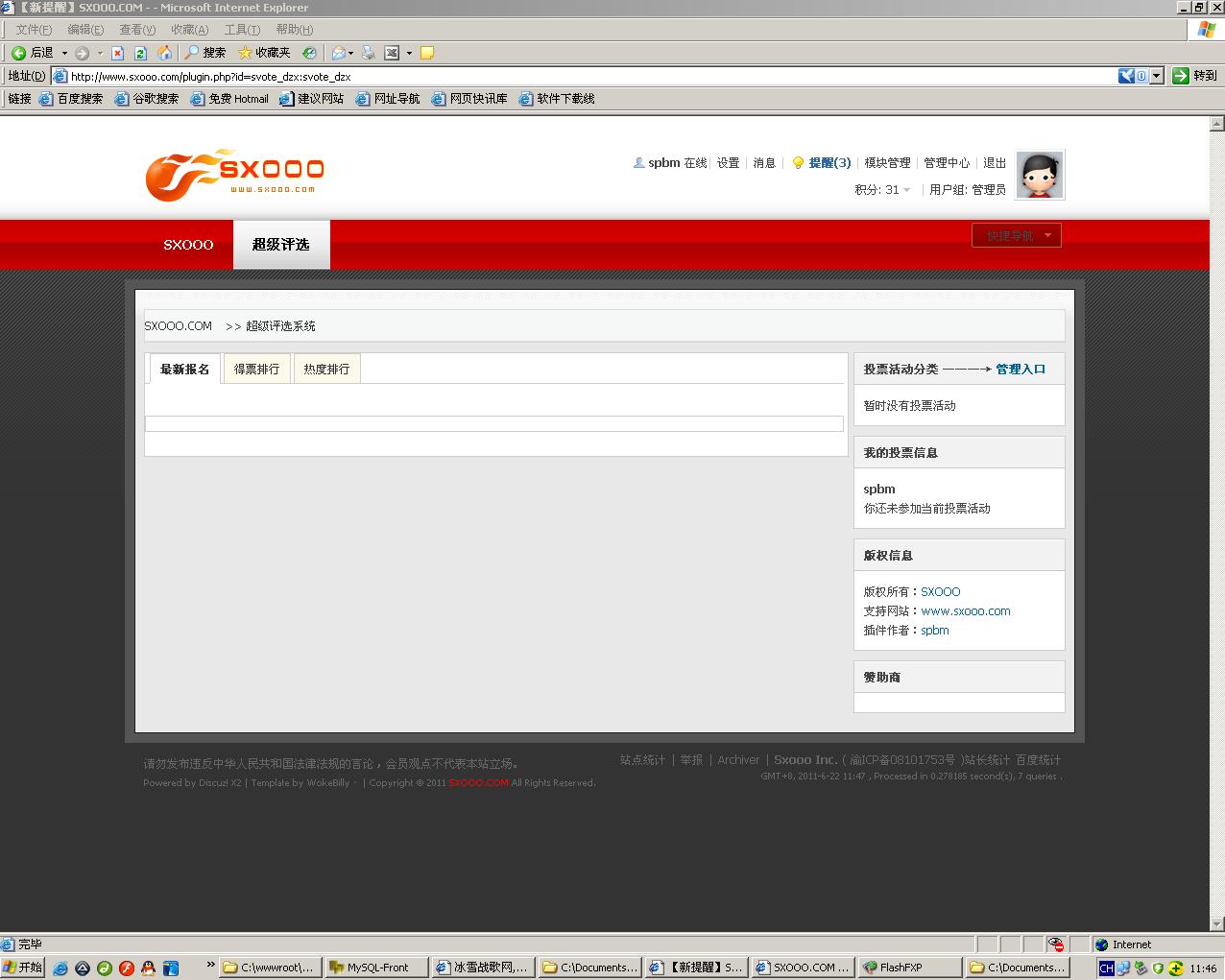Open the Search (搜索) toolbar button
The image size is (1225, 980).
tap(205, 53)
